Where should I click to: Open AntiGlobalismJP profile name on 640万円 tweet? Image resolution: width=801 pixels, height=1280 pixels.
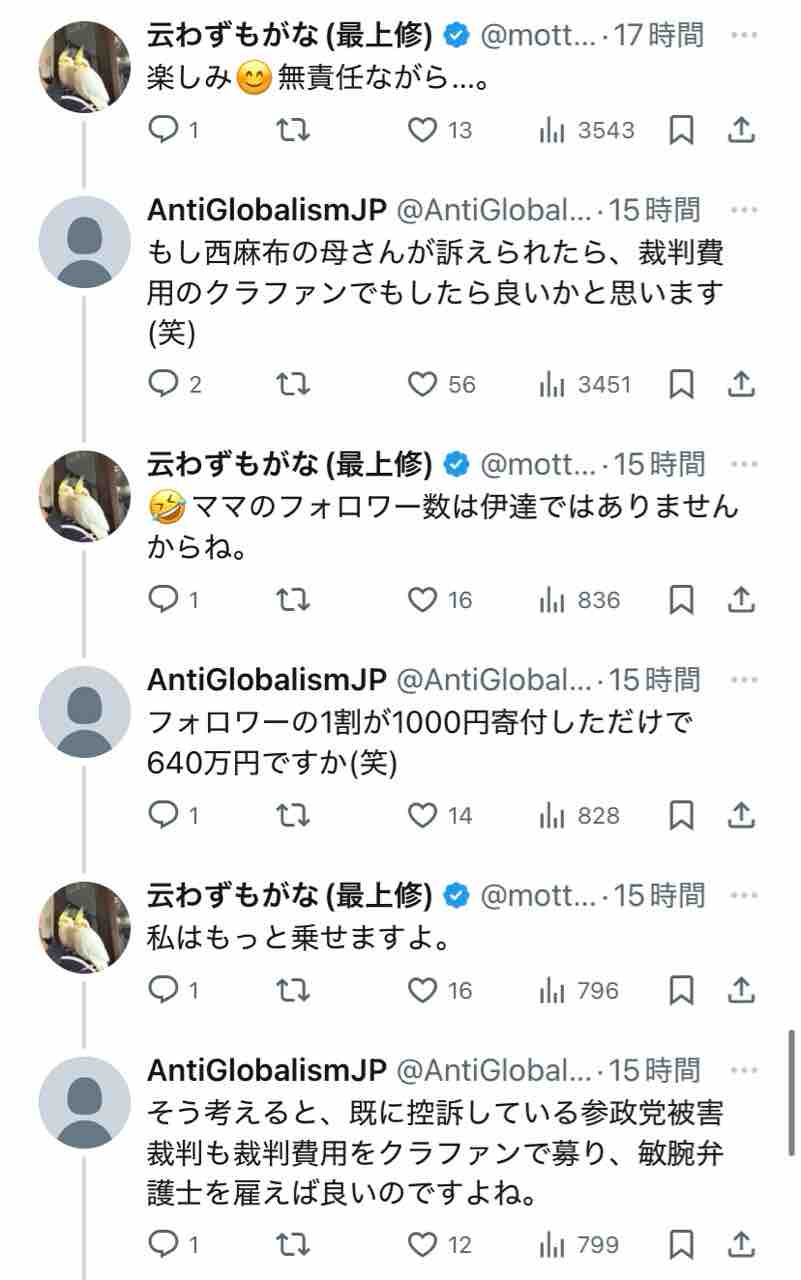coord(266,680)
